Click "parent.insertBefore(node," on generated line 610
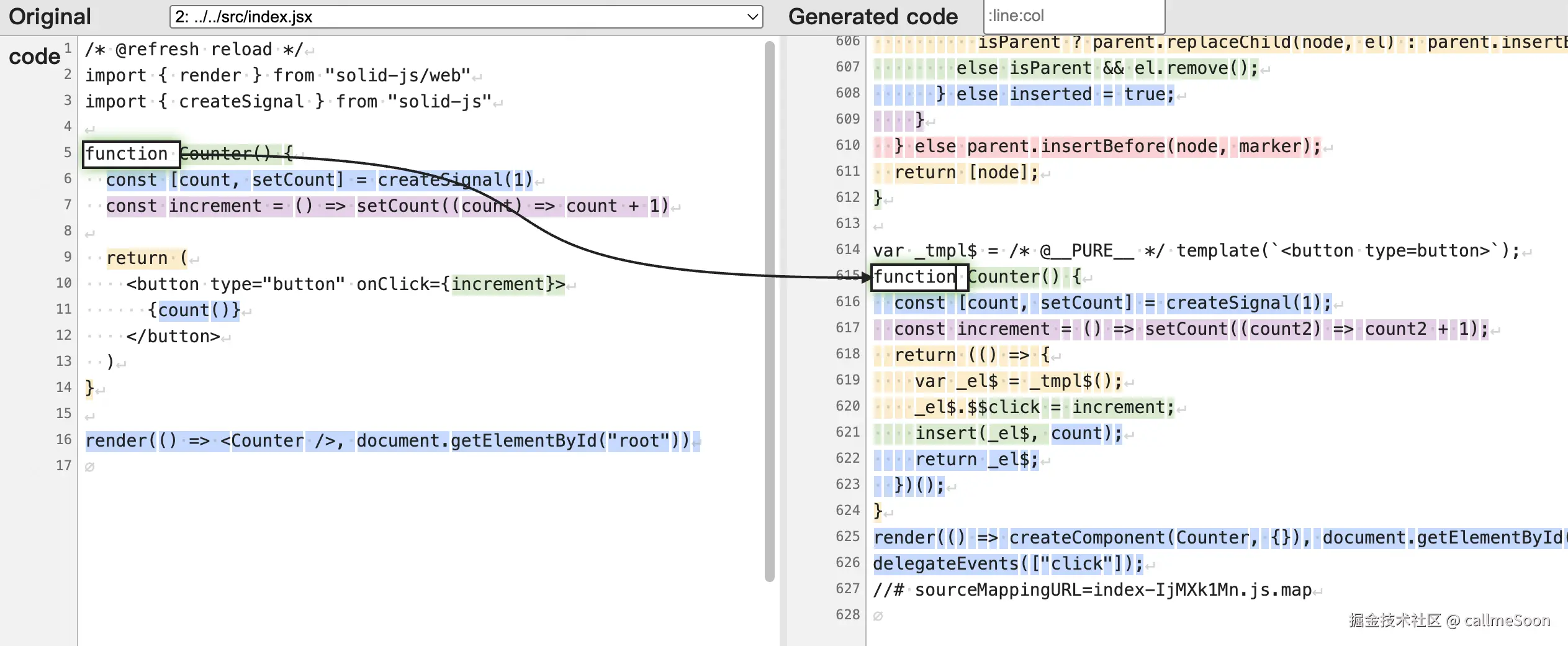The height and width of the screenshot is (646, 1568). pos(1097,146)
